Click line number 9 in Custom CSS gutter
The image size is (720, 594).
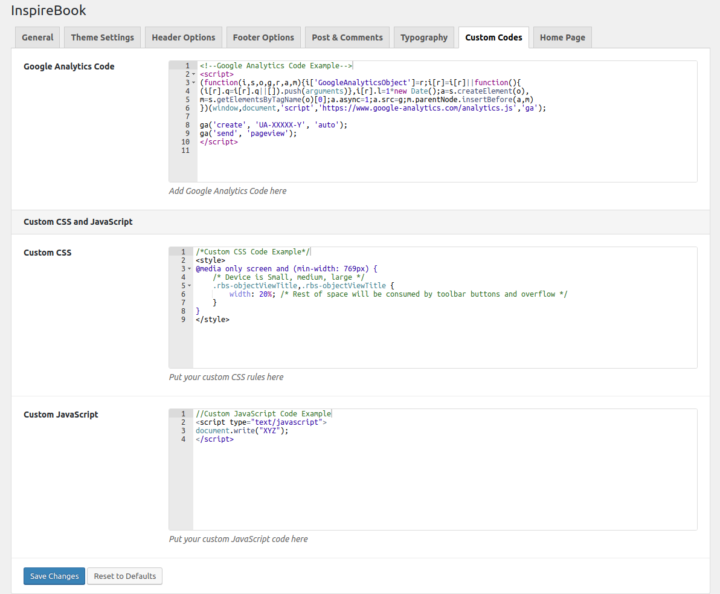184,320
